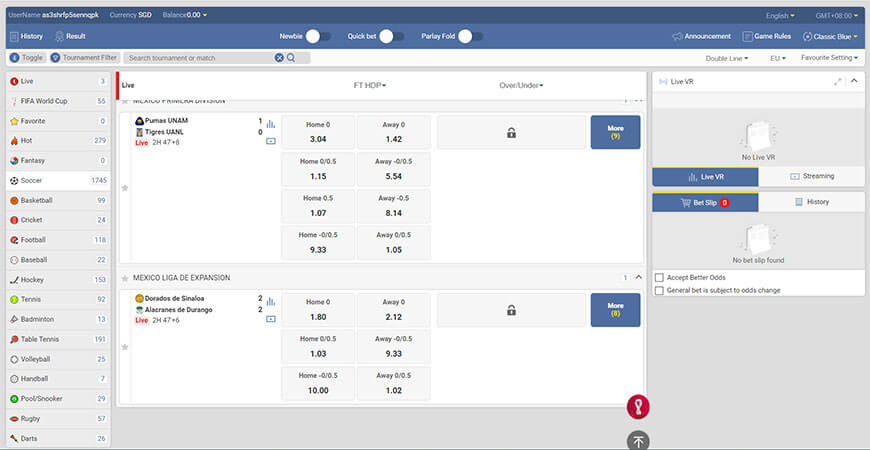This screenshot has height=450, width=870.
Task: Click the Toggle button in filter bar
Action: [27, 58]
